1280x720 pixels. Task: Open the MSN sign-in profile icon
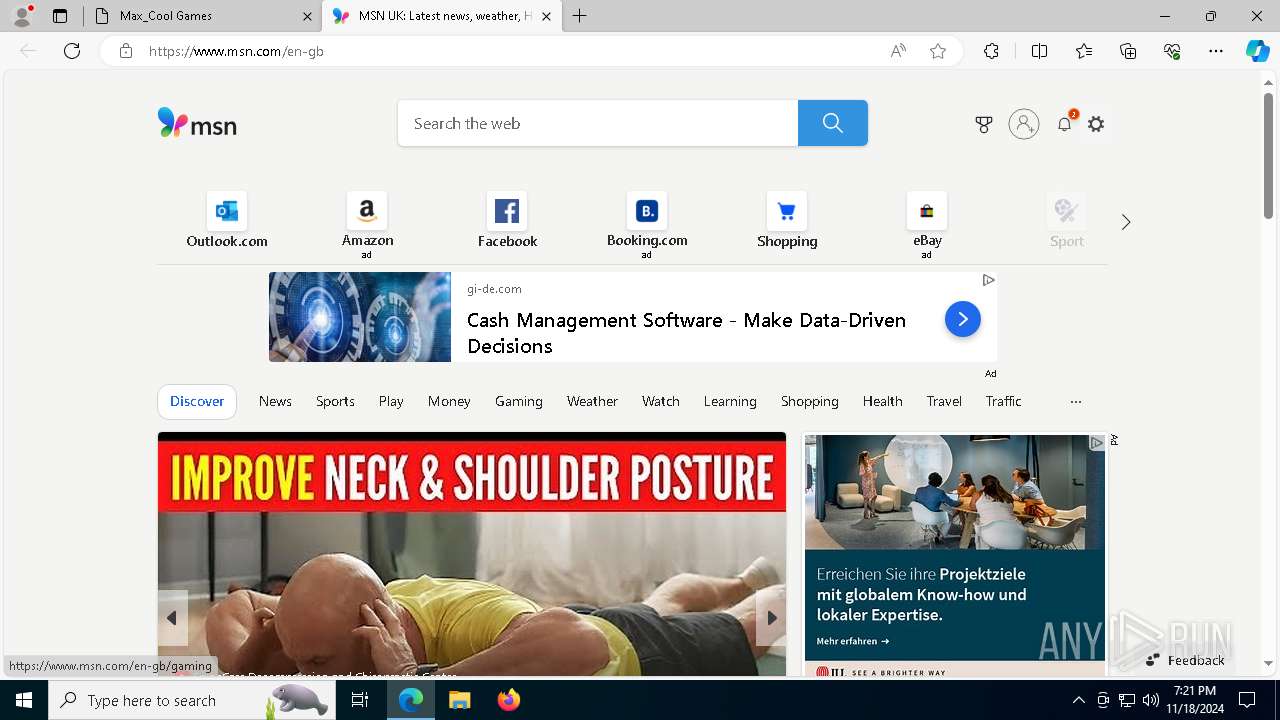pyautogui.click(x=1024, y=124)
